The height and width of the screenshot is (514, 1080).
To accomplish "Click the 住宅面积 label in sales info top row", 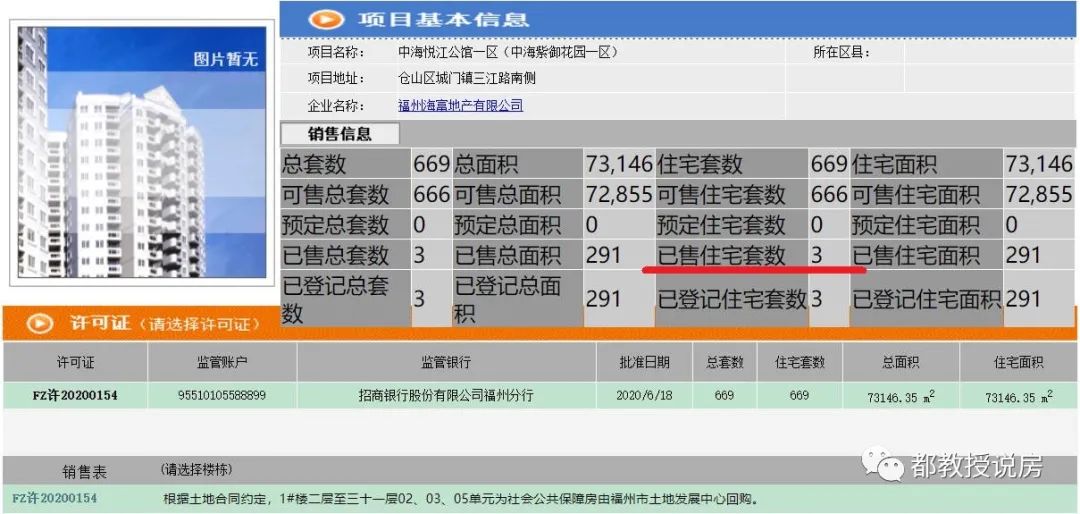I will [895, 165].
